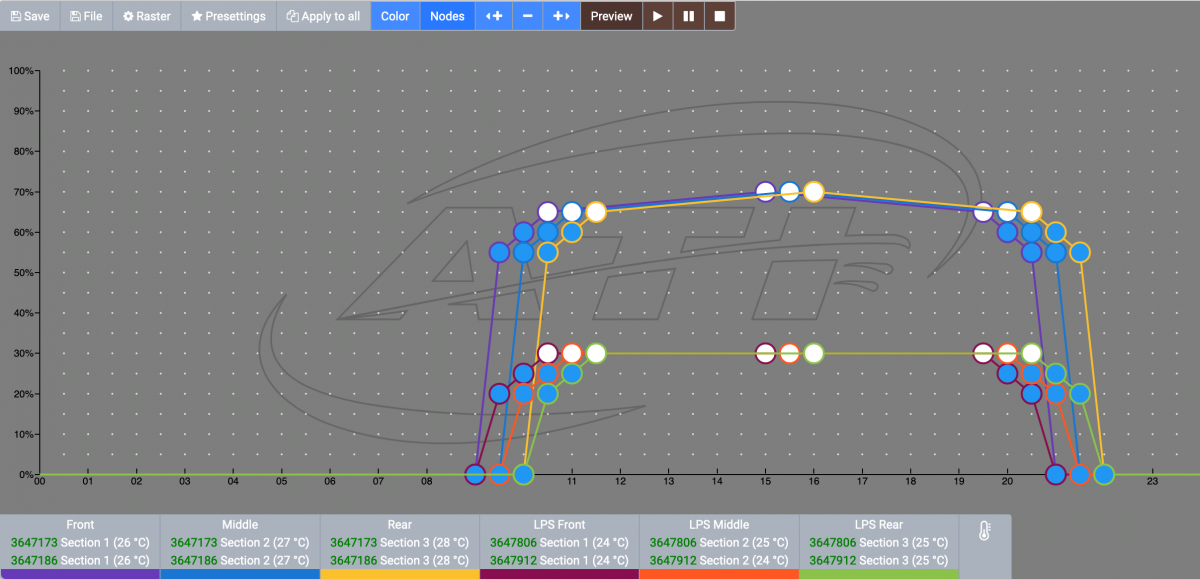Image resolution: width=1200 pixels, height=580 pixels.
Task: Click the Save button in the toolbar
Action: (30, 16)
